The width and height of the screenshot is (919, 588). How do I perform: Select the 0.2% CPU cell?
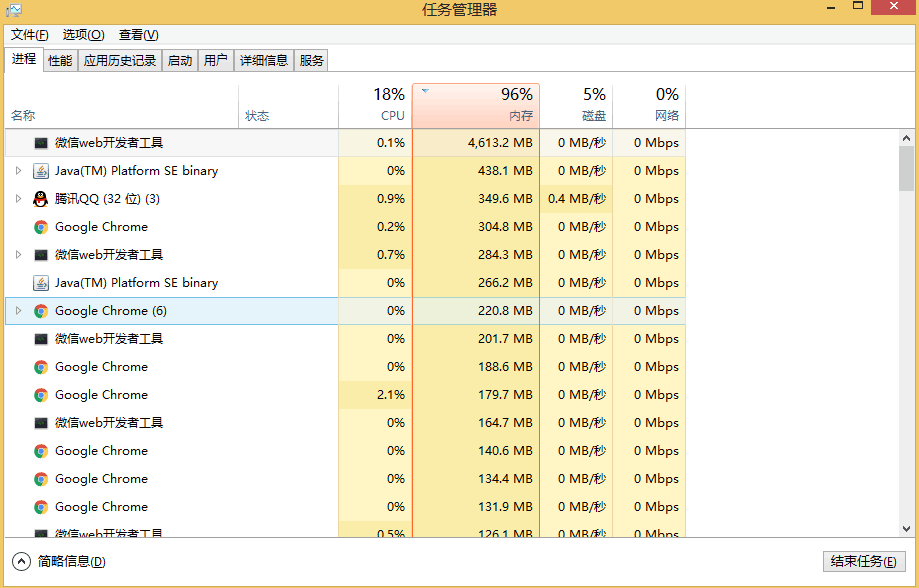(375, 227)
